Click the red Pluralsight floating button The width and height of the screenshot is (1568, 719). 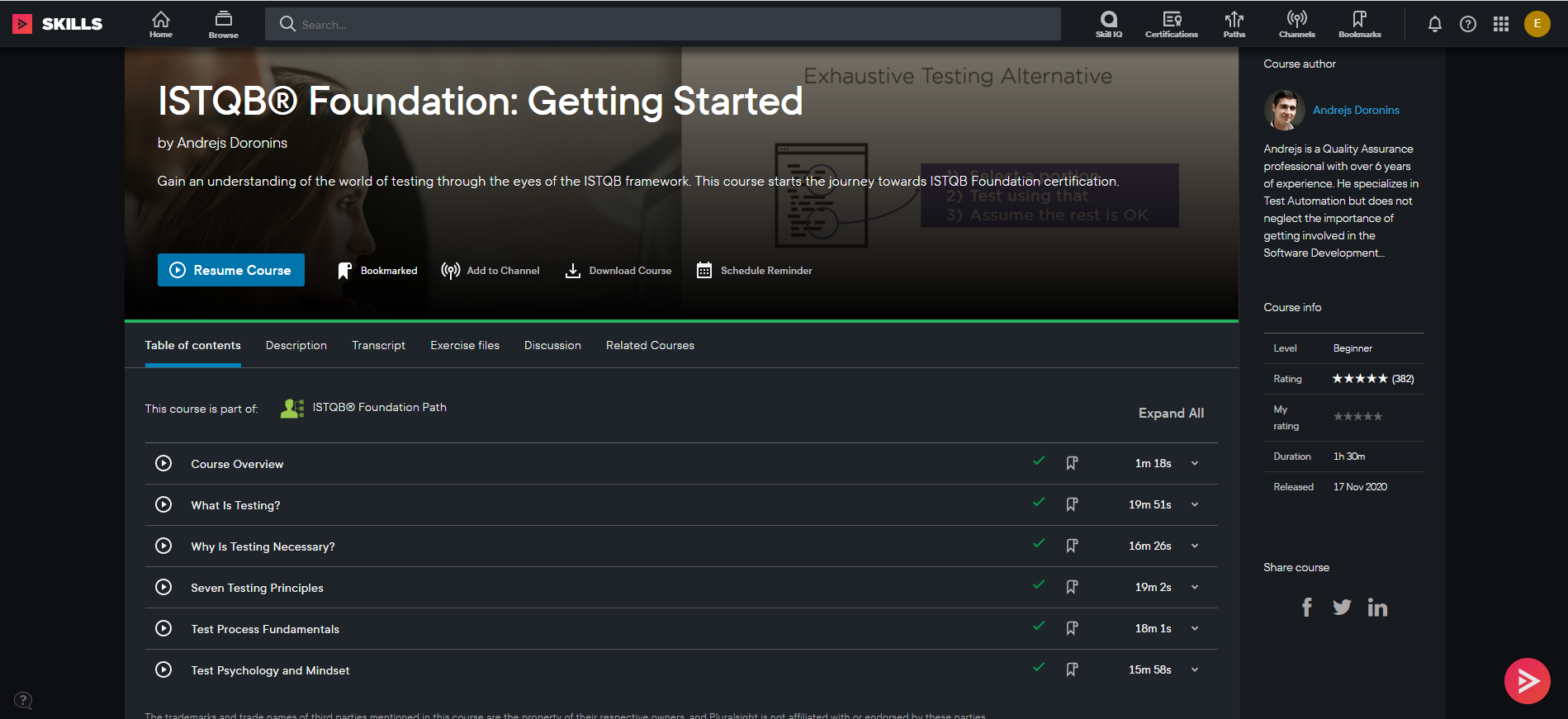pos(1527,681)
